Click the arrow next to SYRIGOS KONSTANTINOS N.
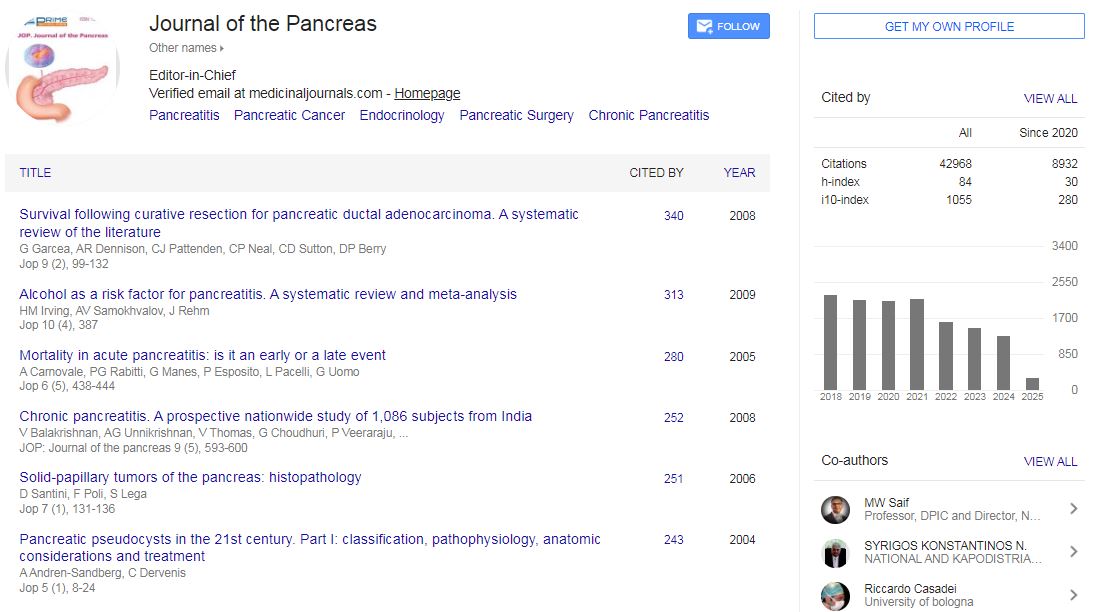The image size is (1119, 612). [1074, 551]
